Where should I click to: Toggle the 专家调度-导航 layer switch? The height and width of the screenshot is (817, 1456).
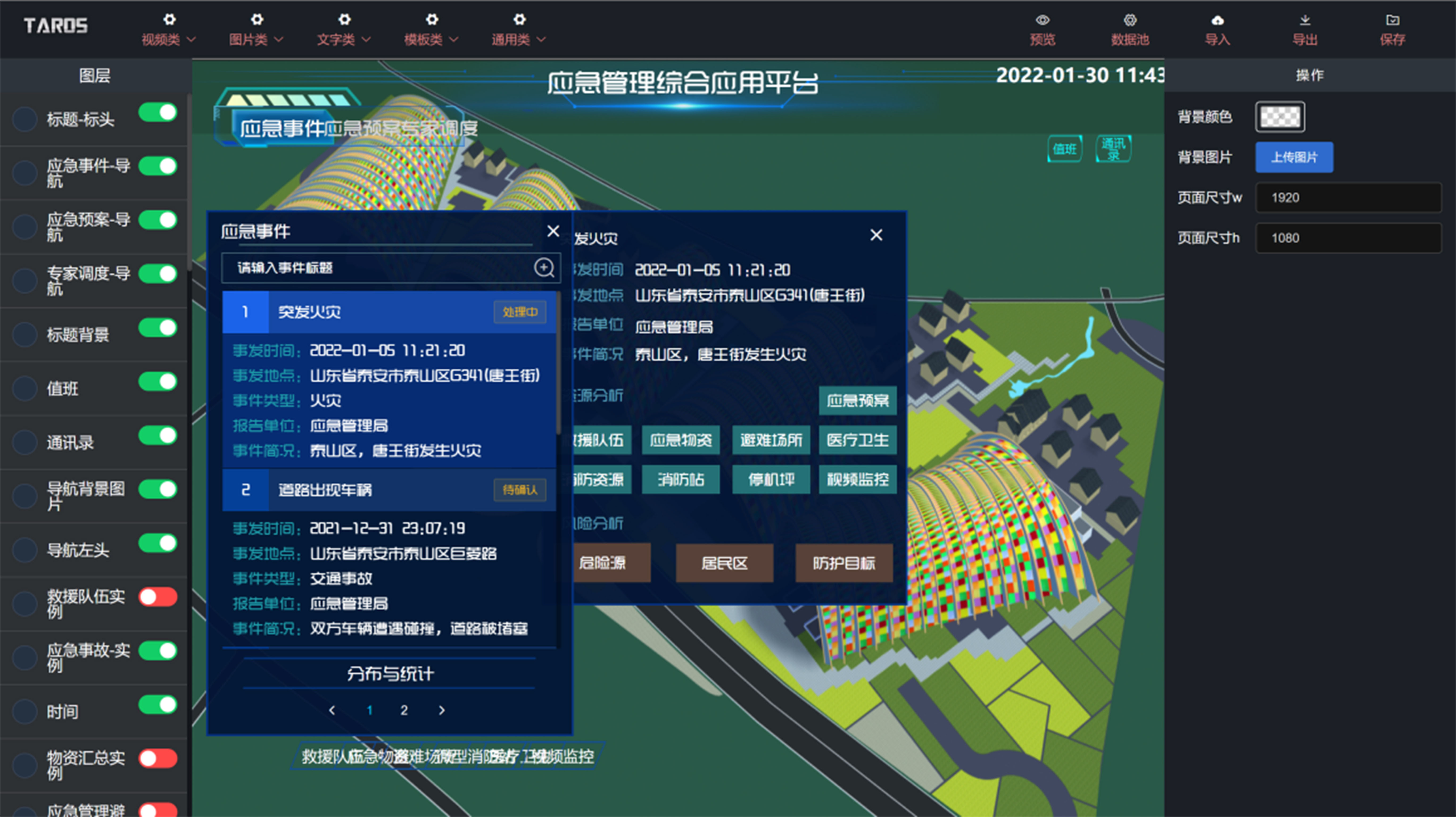[x=158, y=274]
